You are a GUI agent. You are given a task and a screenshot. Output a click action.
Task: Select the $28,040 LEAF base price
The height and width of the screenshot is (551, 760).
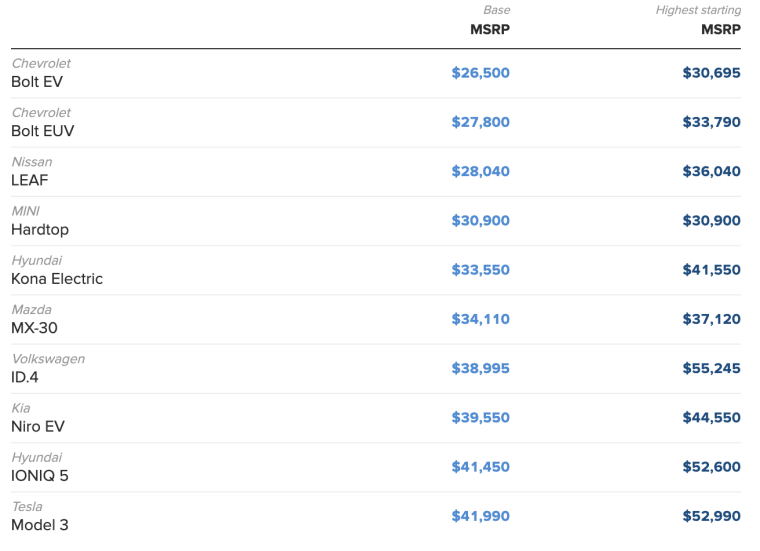[x=480, y=172]
